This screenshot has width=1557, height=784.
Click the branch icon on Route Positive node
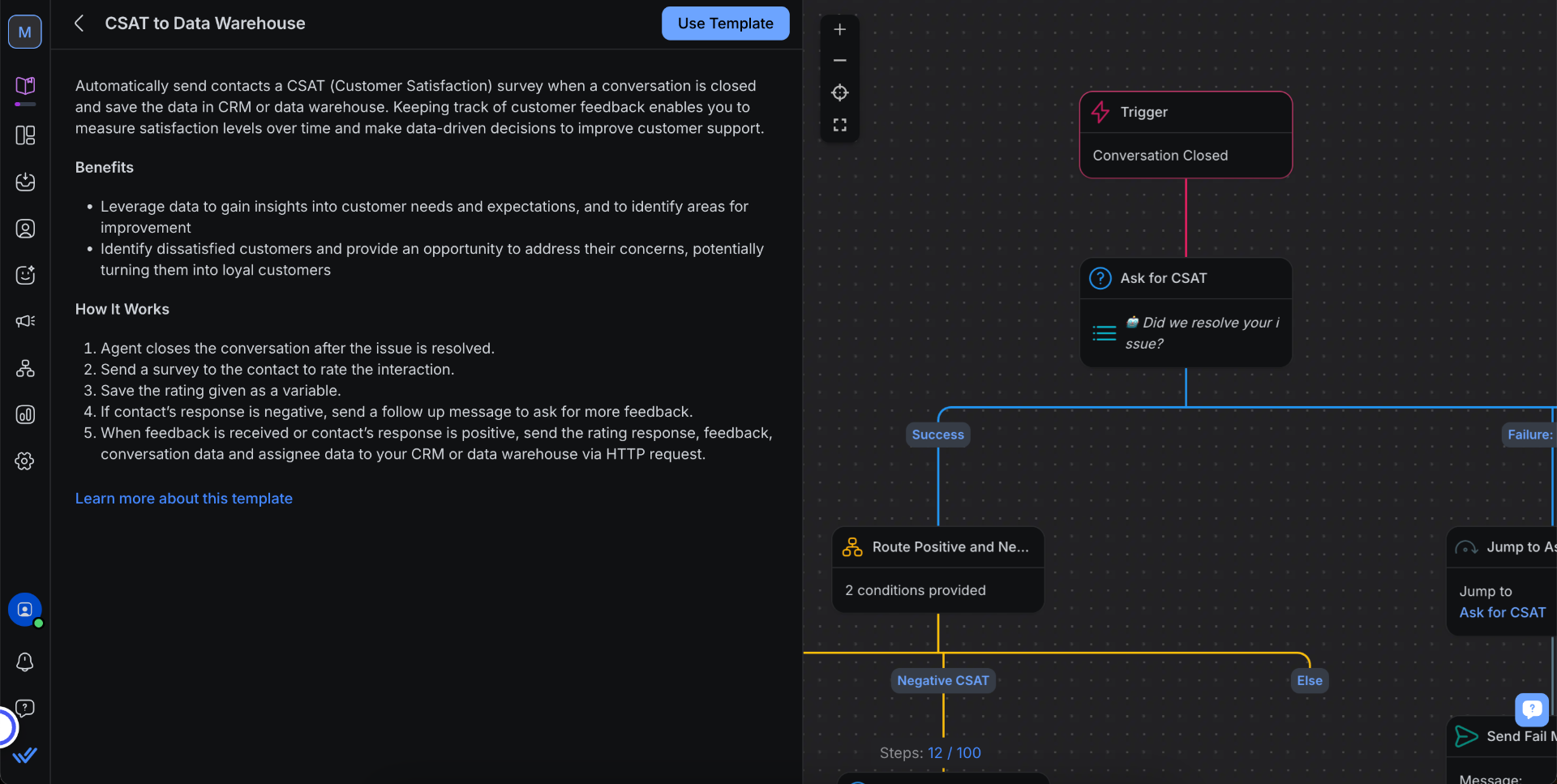[852, 547]
